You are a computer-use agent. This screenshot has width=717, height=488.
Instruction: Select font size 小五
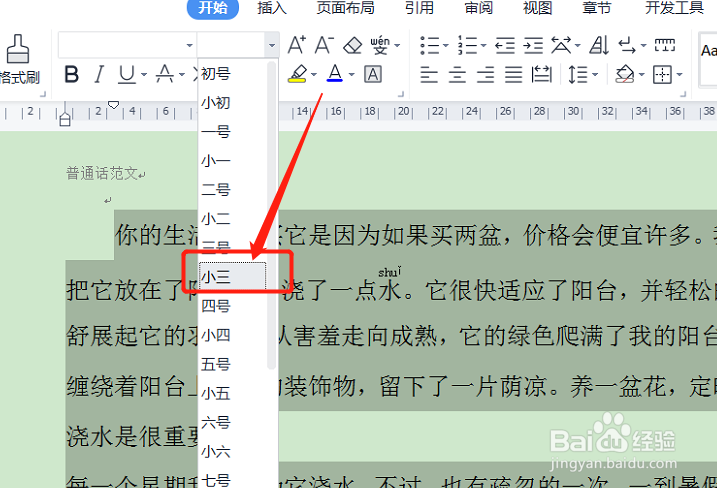[232, 393]
